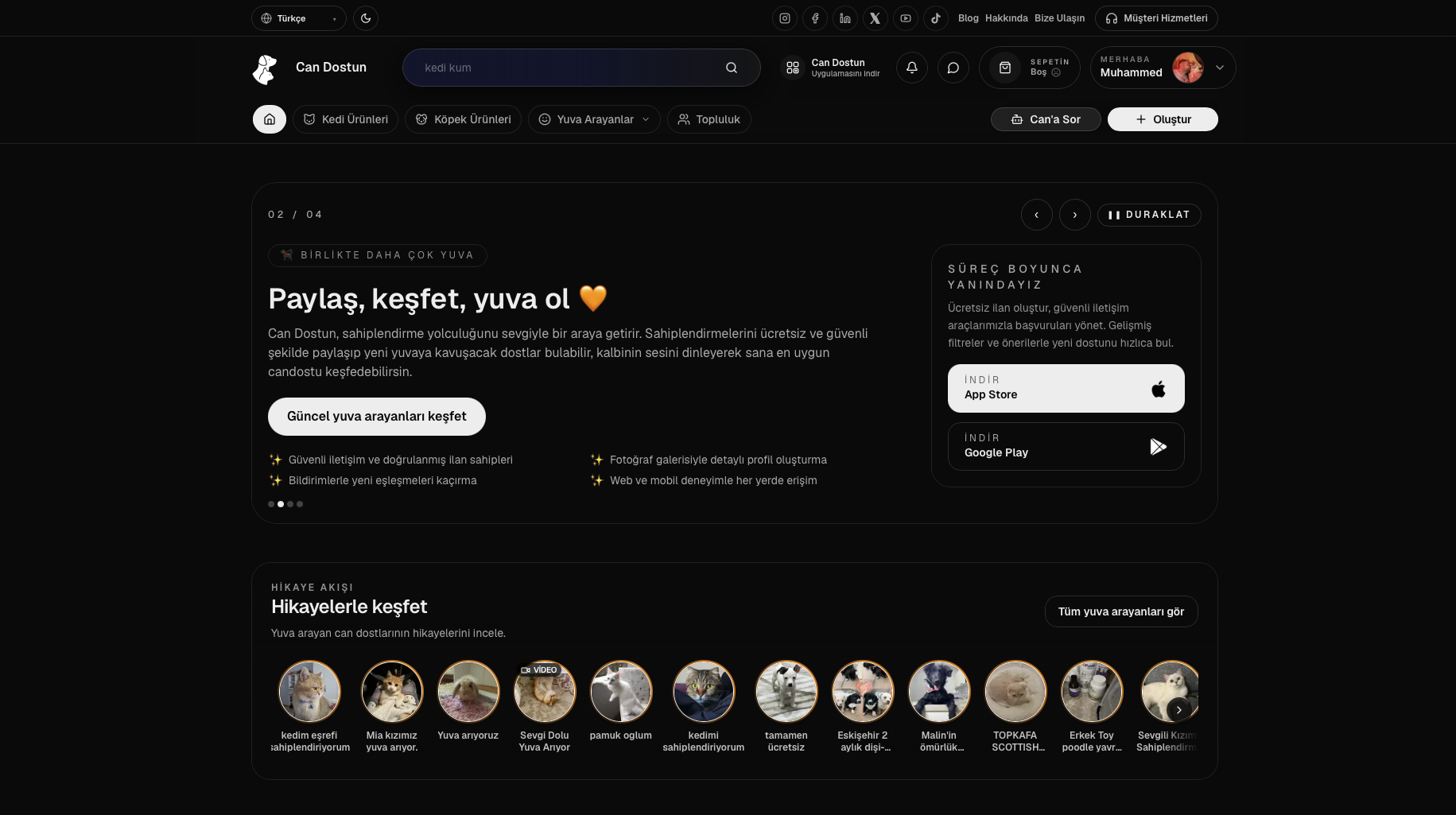Click Apple logo in App Store button
1456x815 pixels.
1159,389
